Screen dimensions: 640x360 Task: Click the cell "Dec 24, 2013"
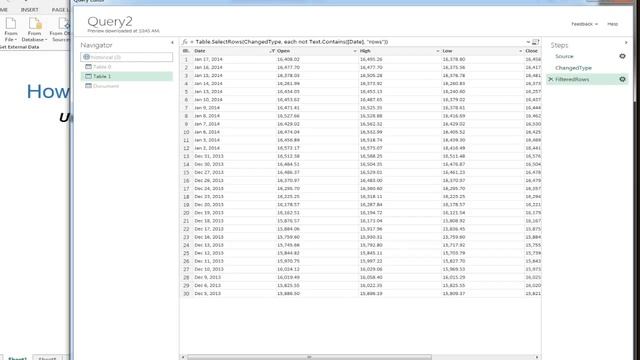pos(209,189)
